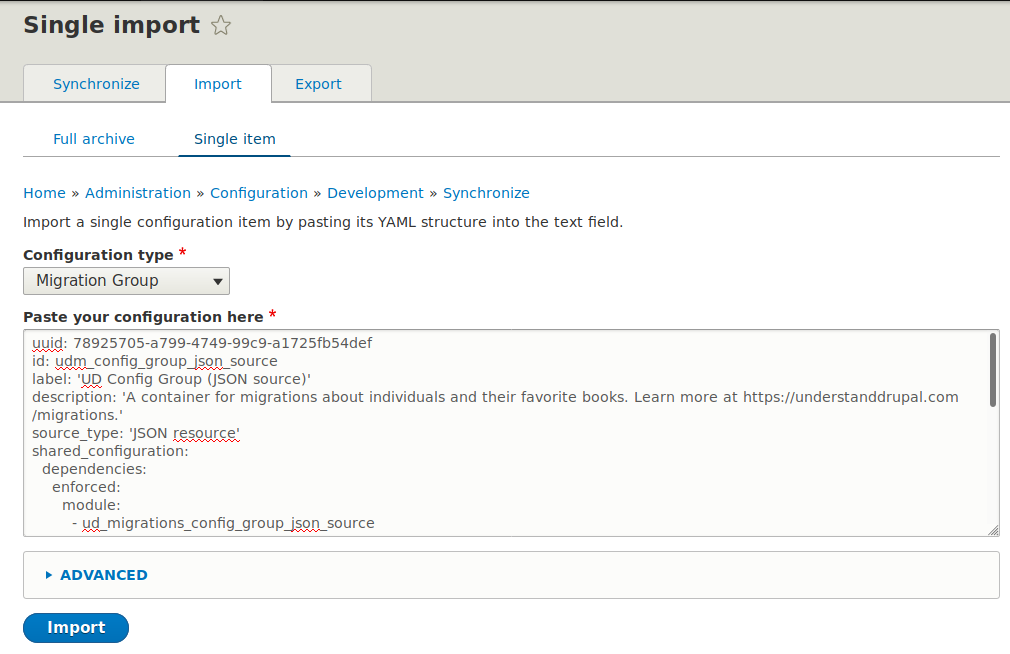
Task: Click the 'Paste your configuration here' label
Action: 143,317
